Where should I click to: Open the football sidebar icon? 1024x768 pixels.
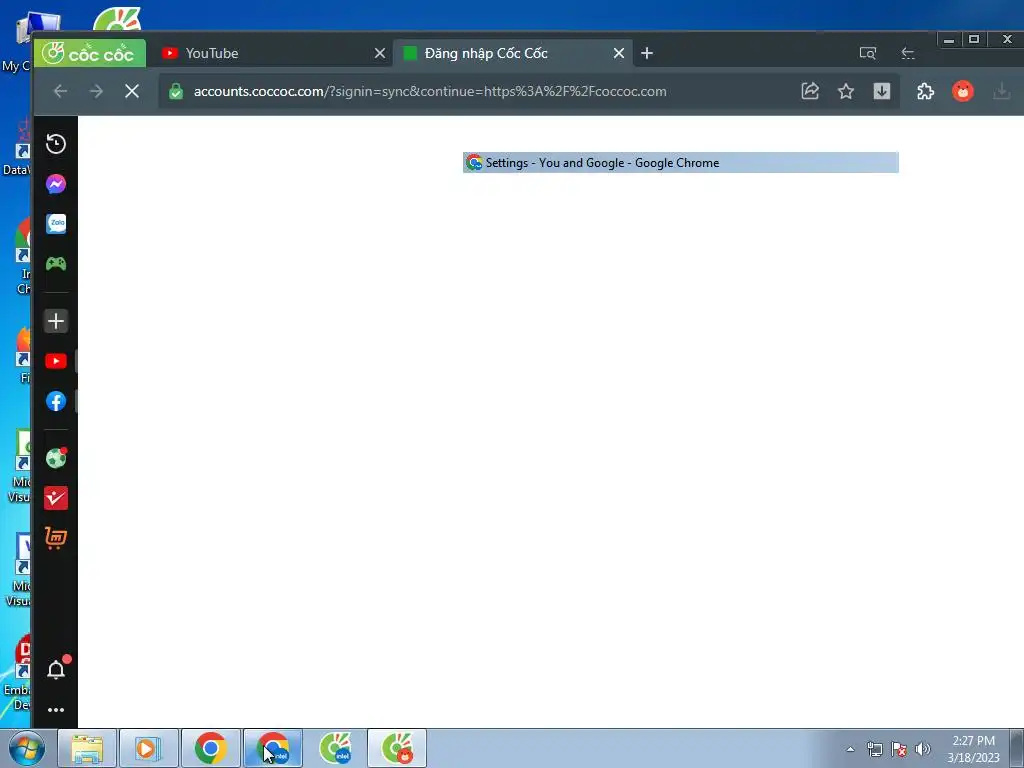coord(56,458)
